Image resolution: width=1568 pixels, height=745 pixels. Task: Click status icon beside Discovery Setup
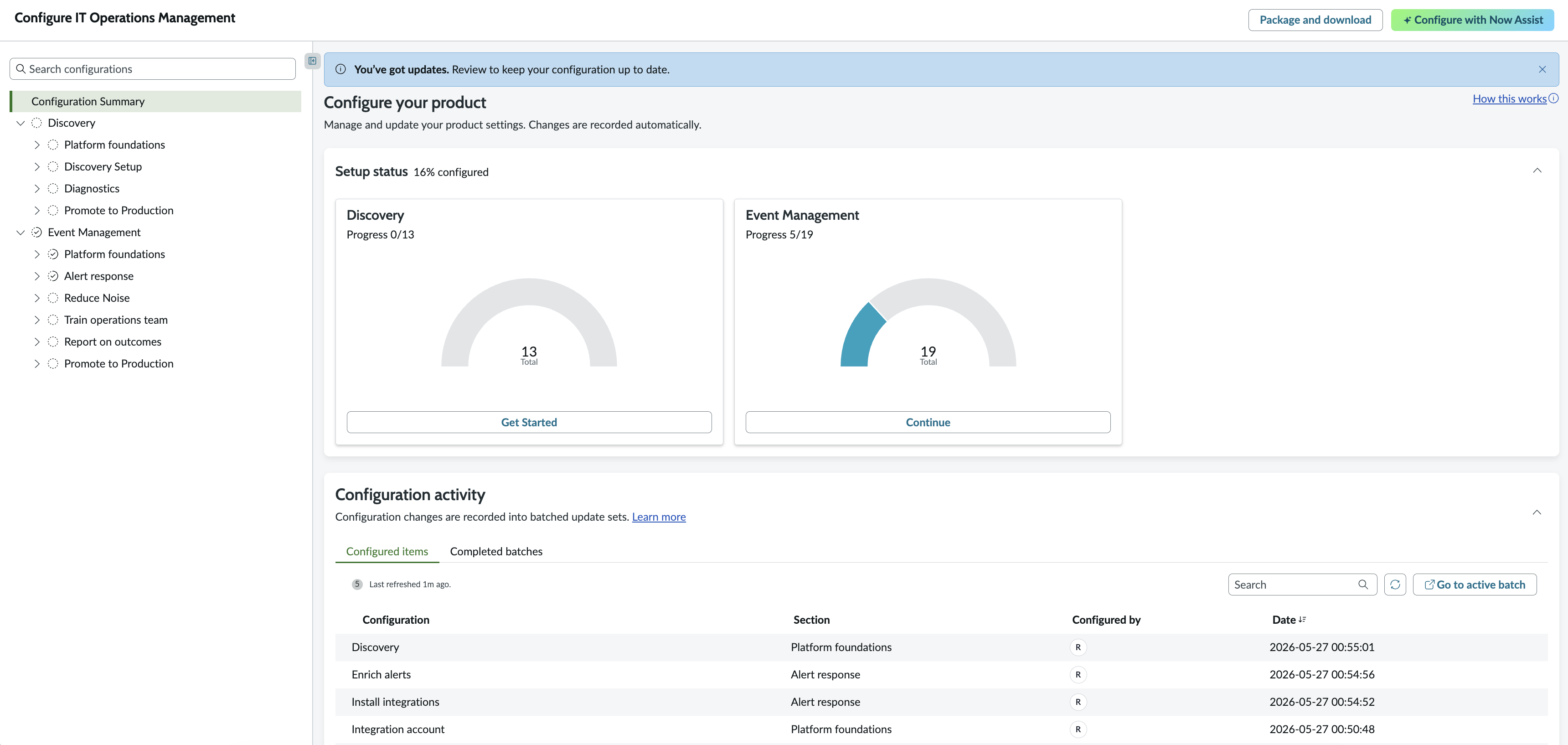click(53, 167)
